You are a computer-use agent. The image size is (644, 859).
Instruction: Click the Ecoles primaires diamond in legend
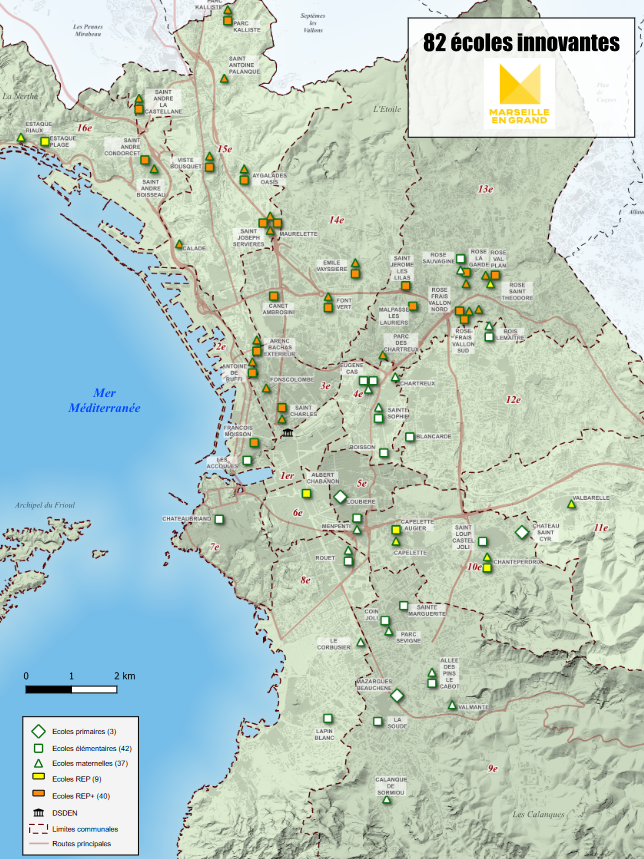pos(37,732)
